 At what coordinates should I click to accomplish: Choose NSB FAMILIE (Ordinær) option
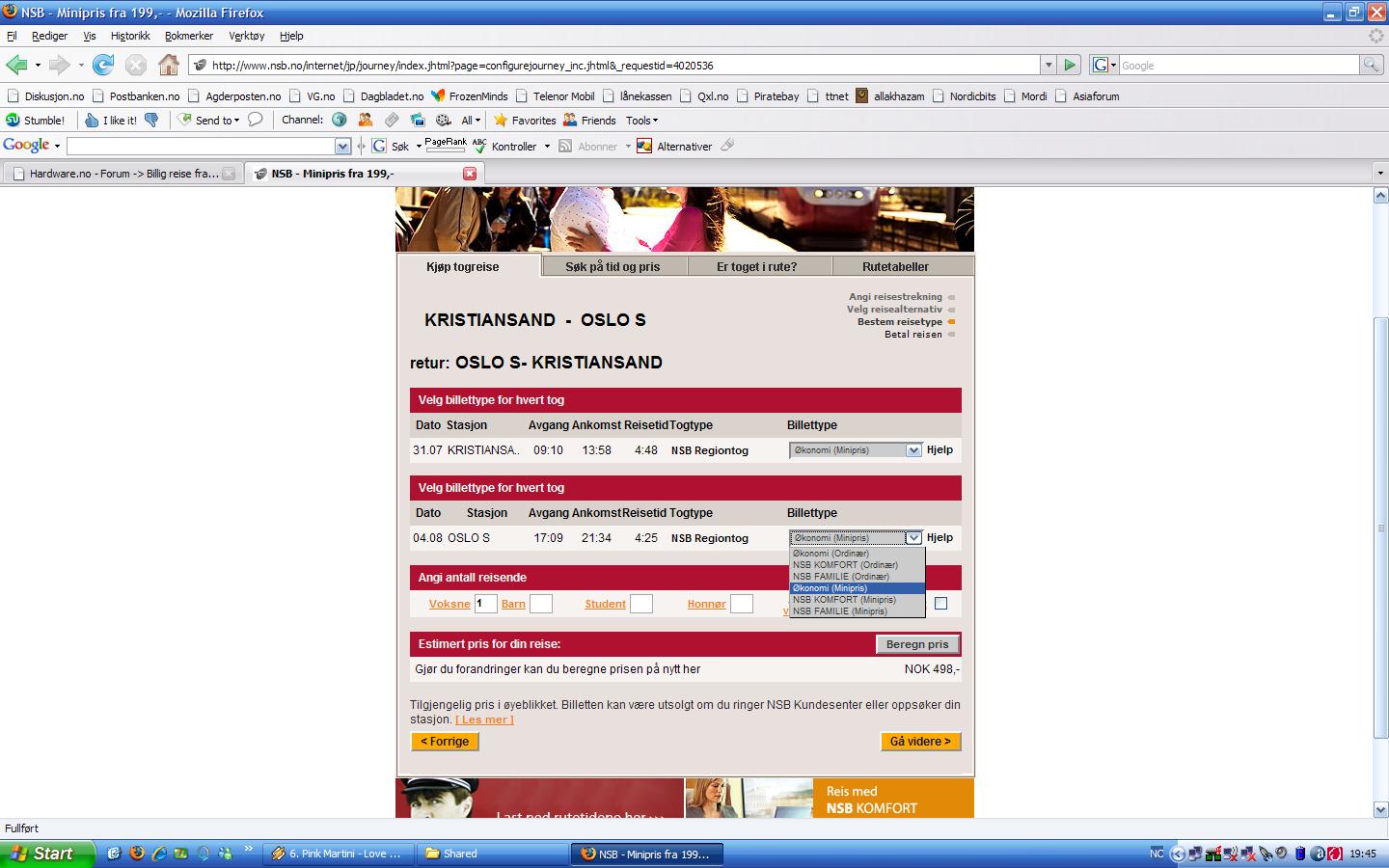857,577
